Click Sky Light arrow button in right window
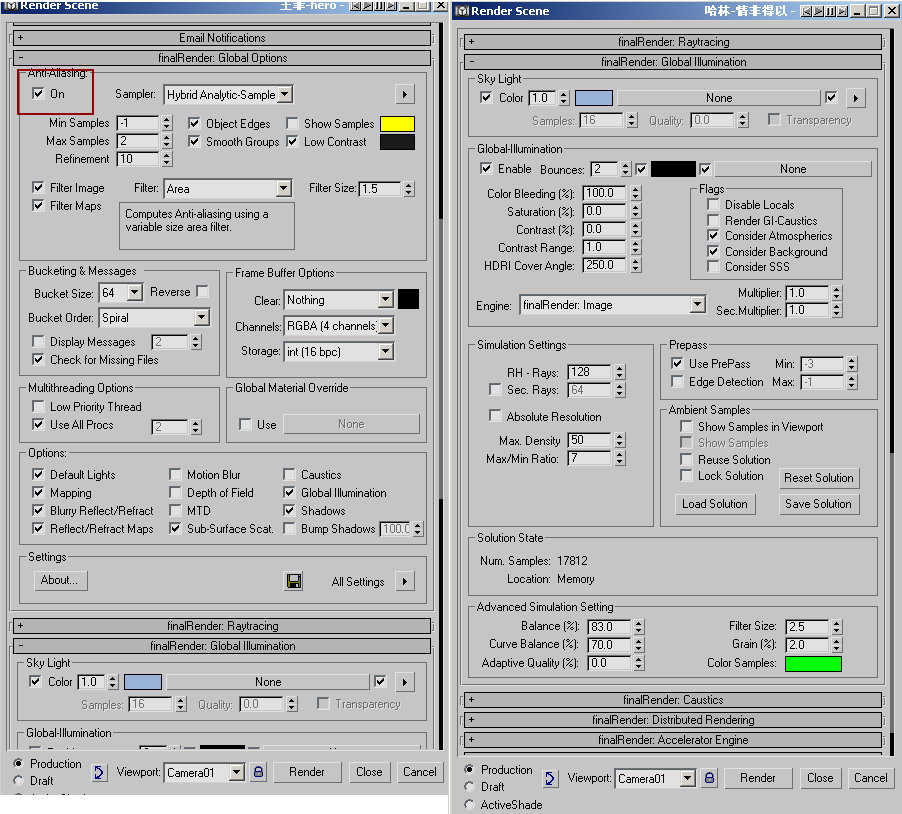 click(856, 98)
